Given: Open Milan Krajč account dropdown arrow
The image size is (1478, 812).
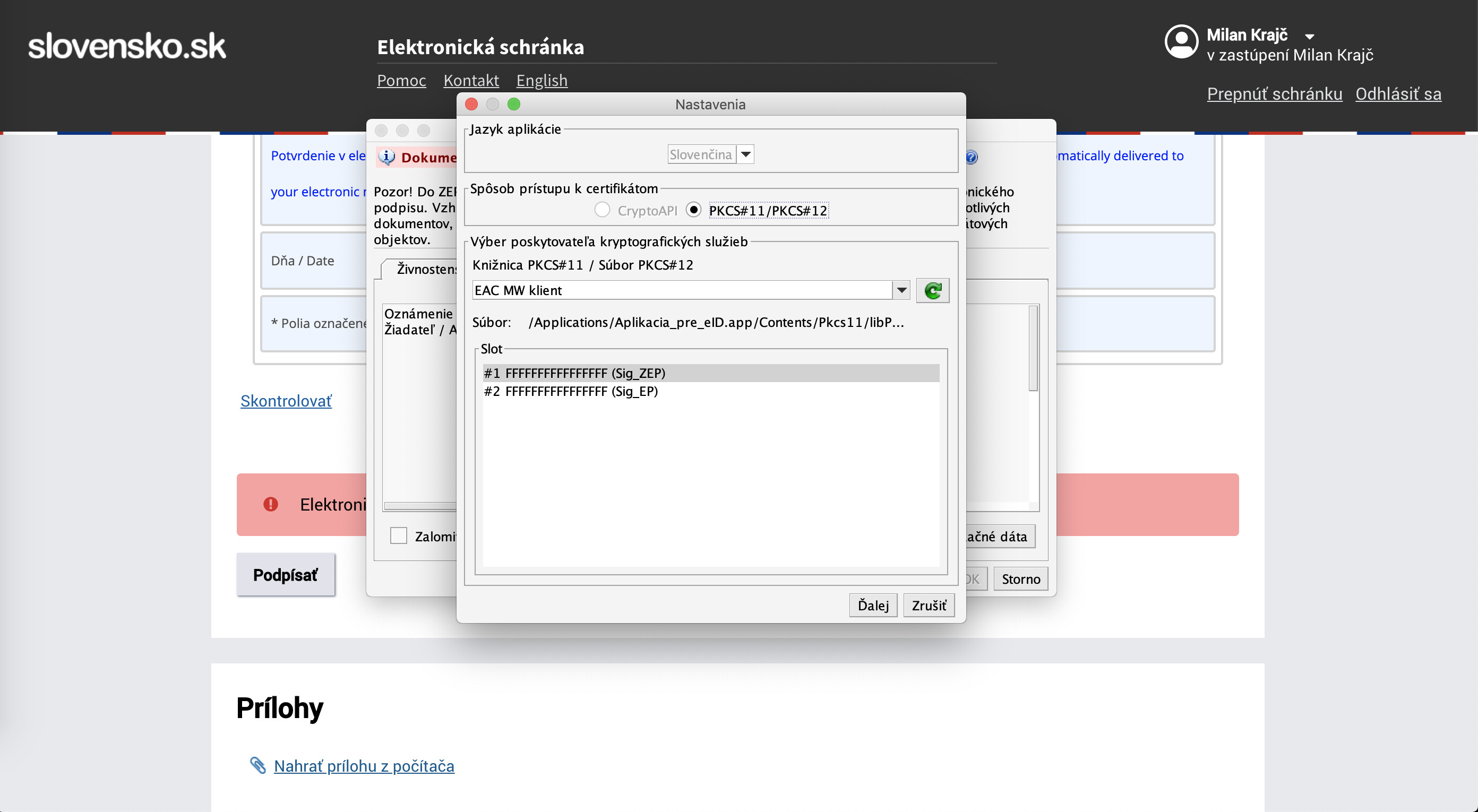Looking at the screenshot, I should [x=1310, y=37].
